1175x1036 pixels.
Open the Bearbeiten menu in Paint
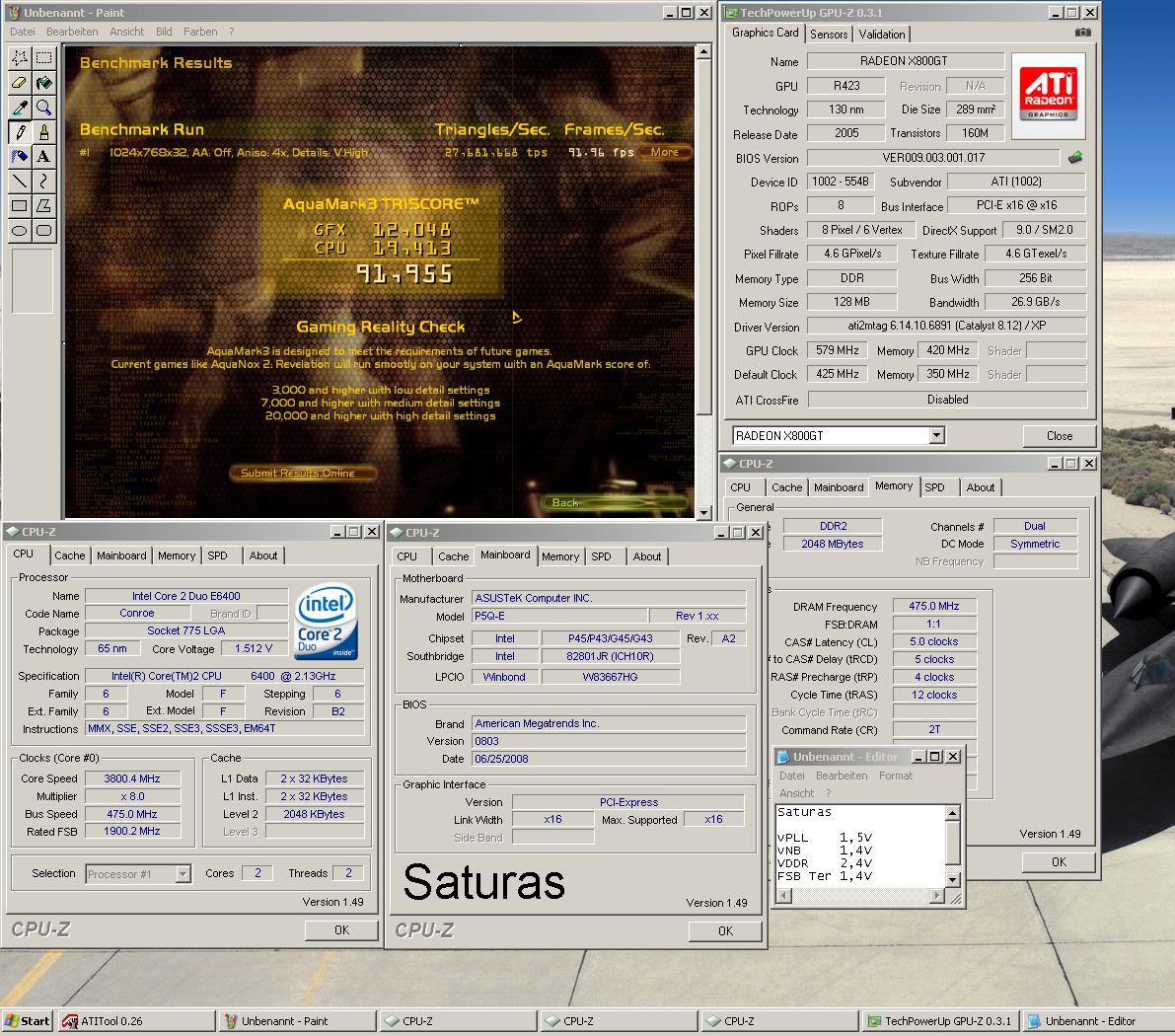coord(72,32)
